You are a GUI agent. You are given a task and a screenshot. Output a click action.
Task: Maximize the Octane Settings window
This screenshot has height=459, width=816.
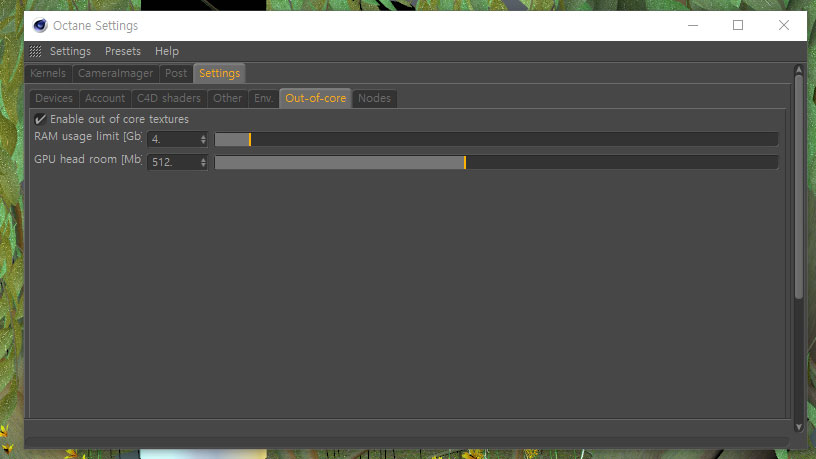(738, 26)
